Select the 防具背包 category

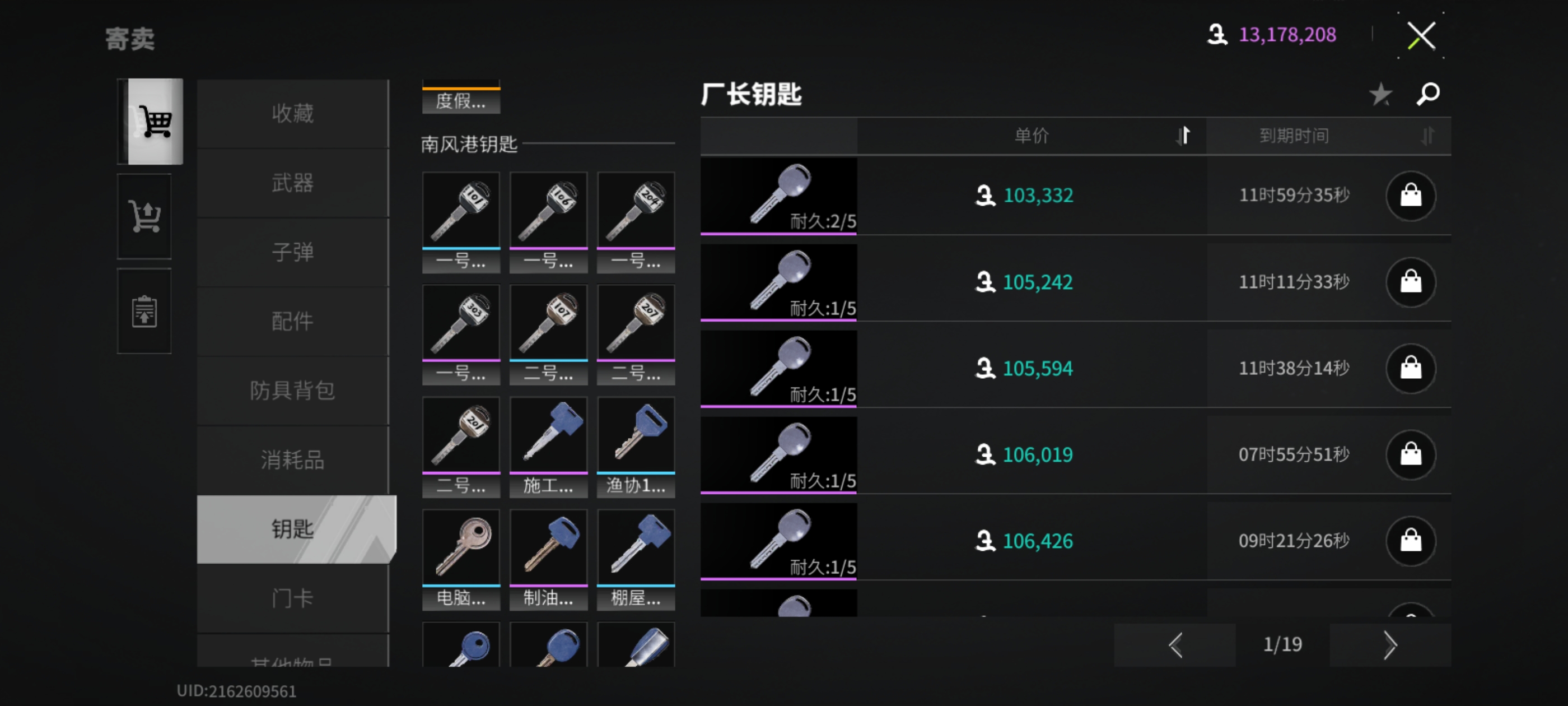pos(293,391)
